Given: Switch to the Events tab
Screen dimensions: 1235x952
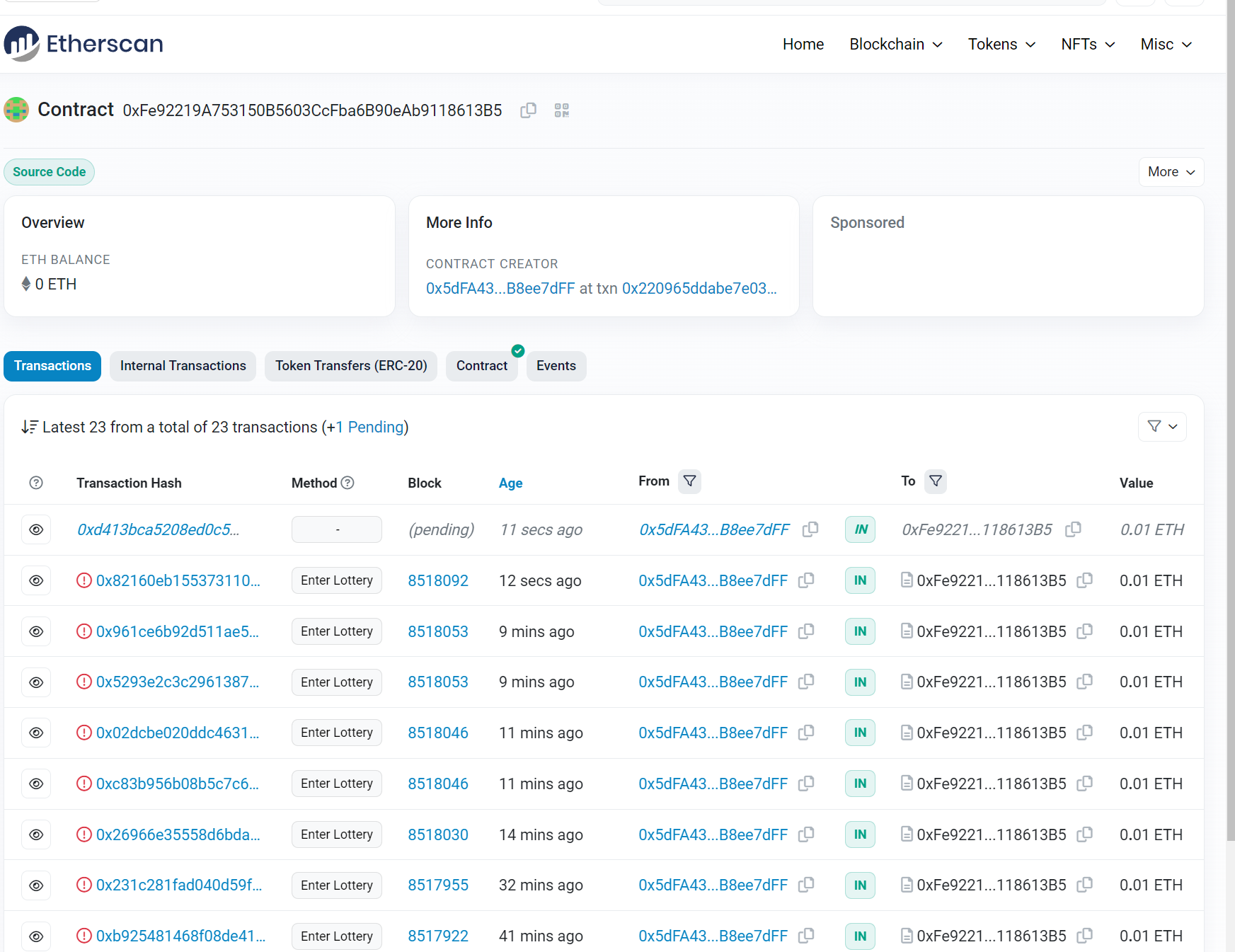Looking at the screenshot, I should point(556,366).
